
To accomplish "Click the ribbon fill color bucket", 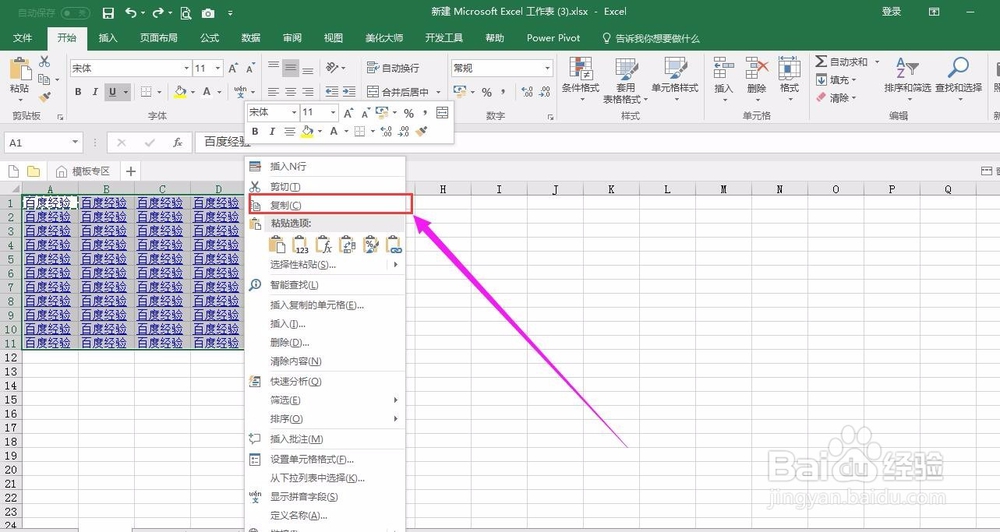I will pos(179,92).
